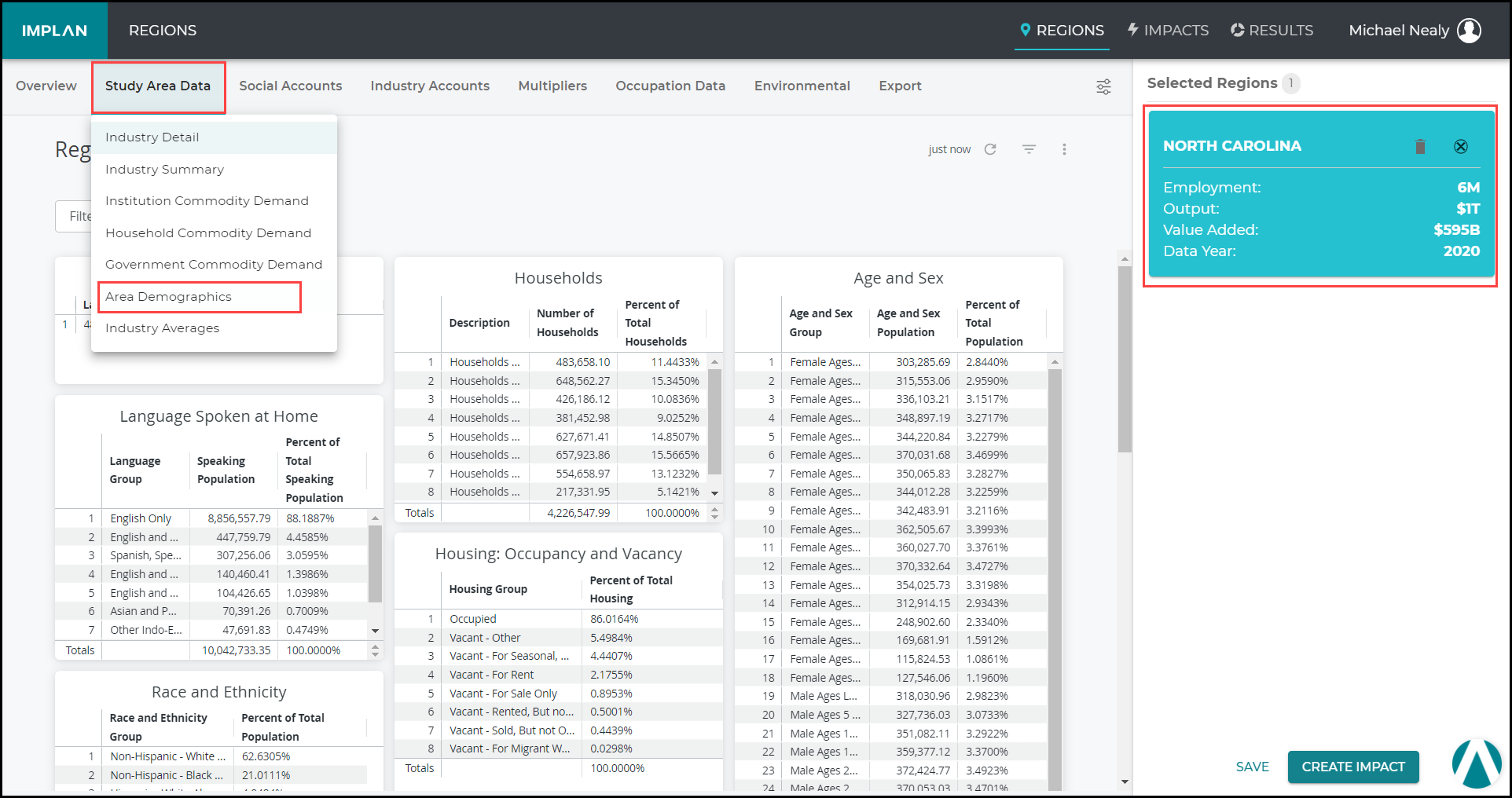Open the dashboard filter lines icon

point(1029,149)
